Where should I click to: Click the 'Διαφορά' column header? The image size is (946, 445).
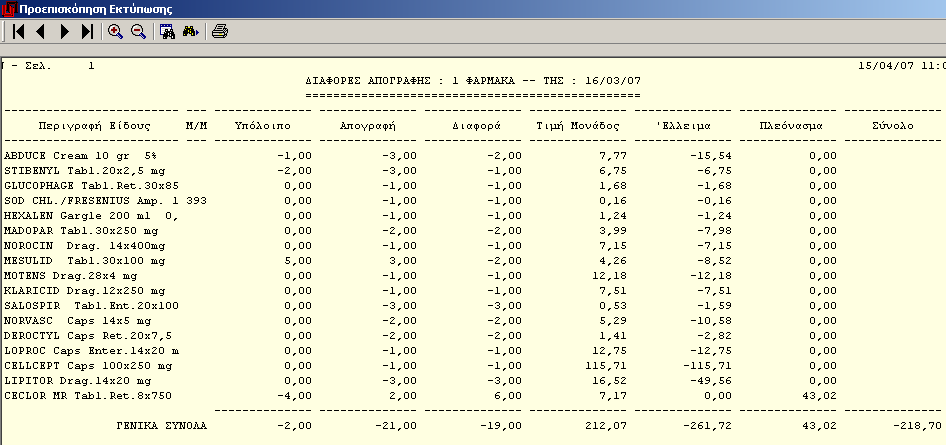[x=477, y=126]
